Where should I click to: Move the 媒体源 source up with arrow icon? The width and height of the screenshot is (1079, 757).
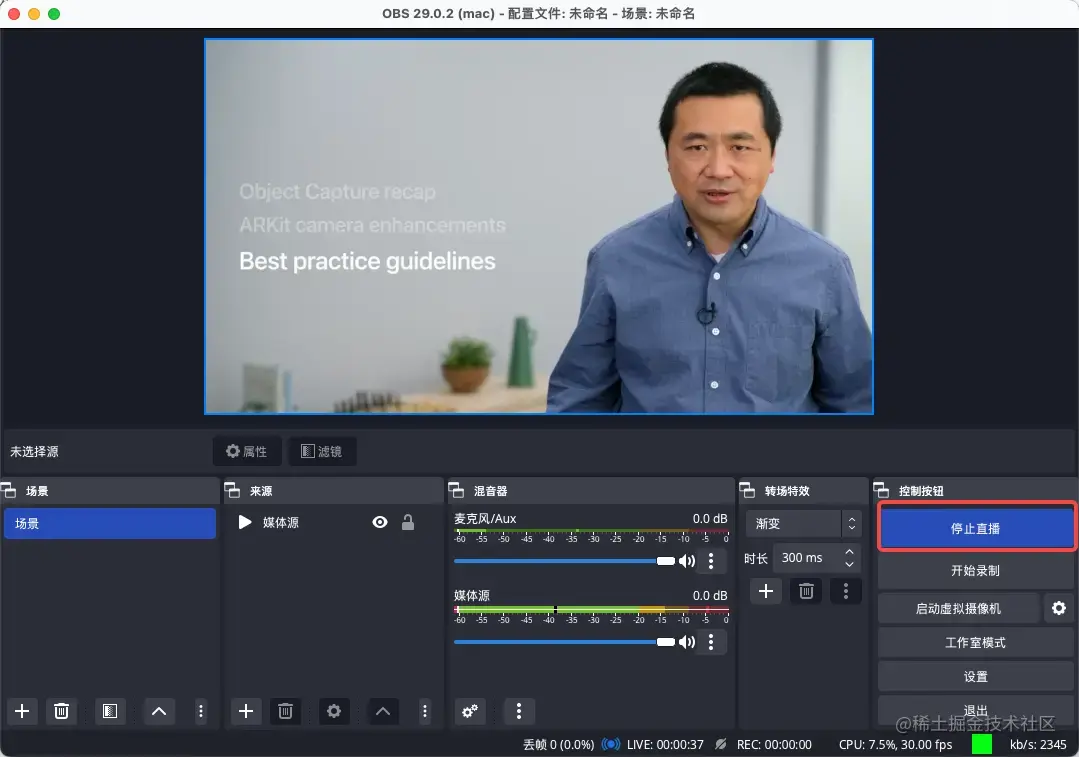pyautogui.click(x=383, y=711)
